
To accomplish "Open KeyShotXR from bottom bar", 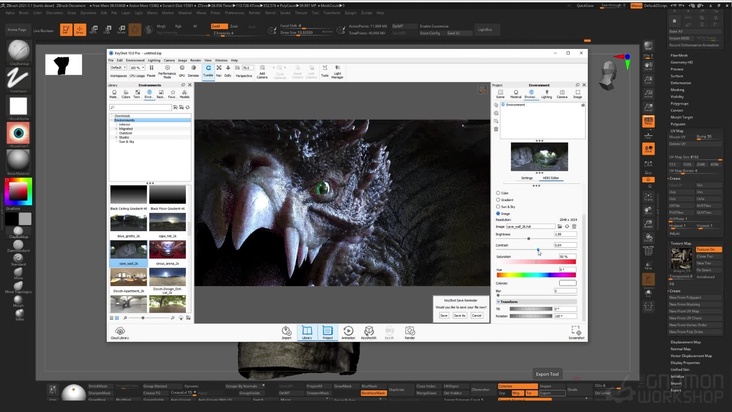I will click(369, 332).
